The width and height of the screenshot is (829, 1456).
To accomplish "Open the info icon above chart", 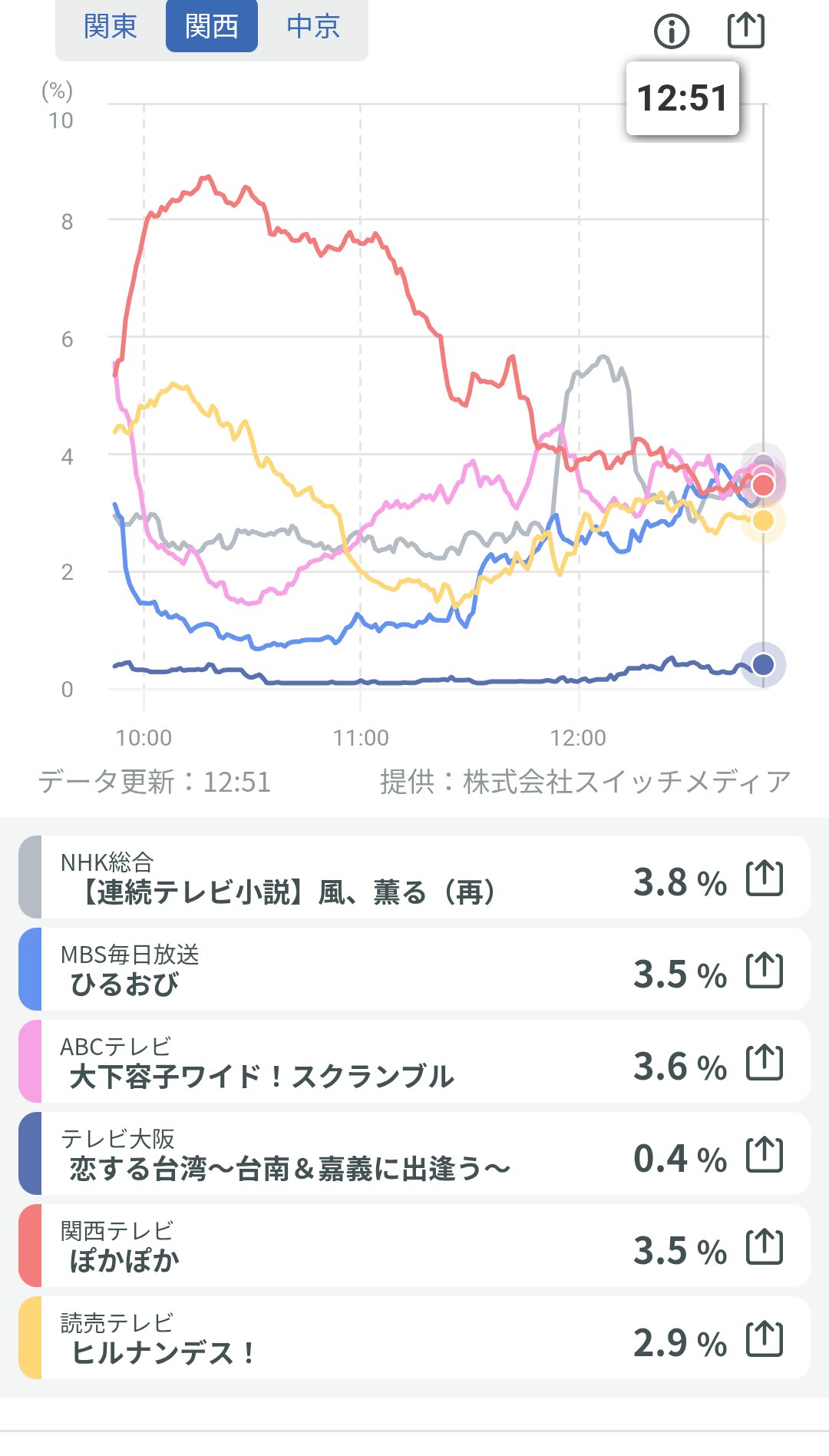I will pyautogui.click(x=672, y=31).
